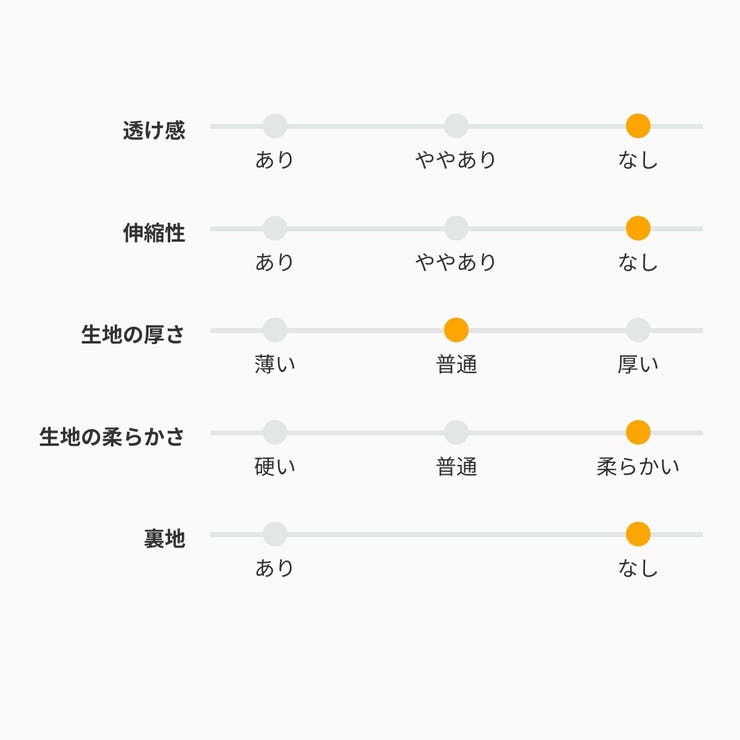Screen dimensions: 740x740
Task: Click orange 'なし' dot on 伸縮性 scale
Action: pyautogui.click(x=638, y=228)
